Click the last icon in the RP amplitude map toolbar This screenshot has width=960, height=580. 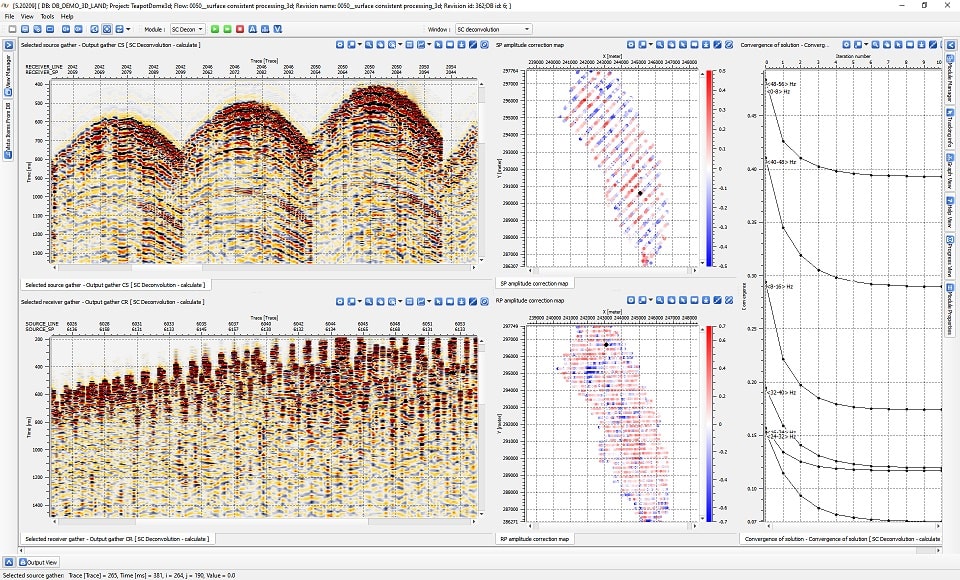tap(727, 301)
